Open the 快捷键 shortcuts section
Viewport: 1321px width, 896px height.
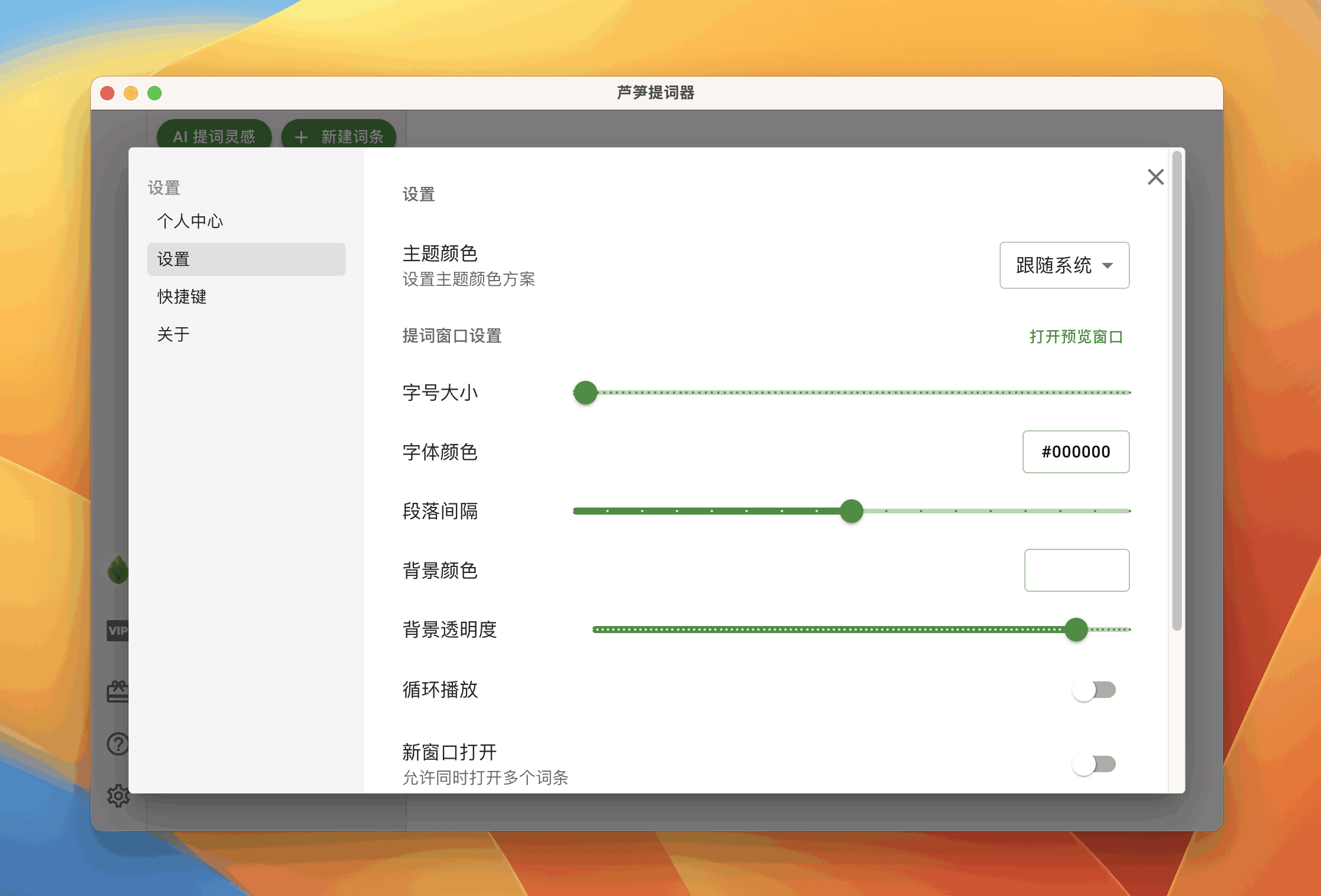point(247,297)
